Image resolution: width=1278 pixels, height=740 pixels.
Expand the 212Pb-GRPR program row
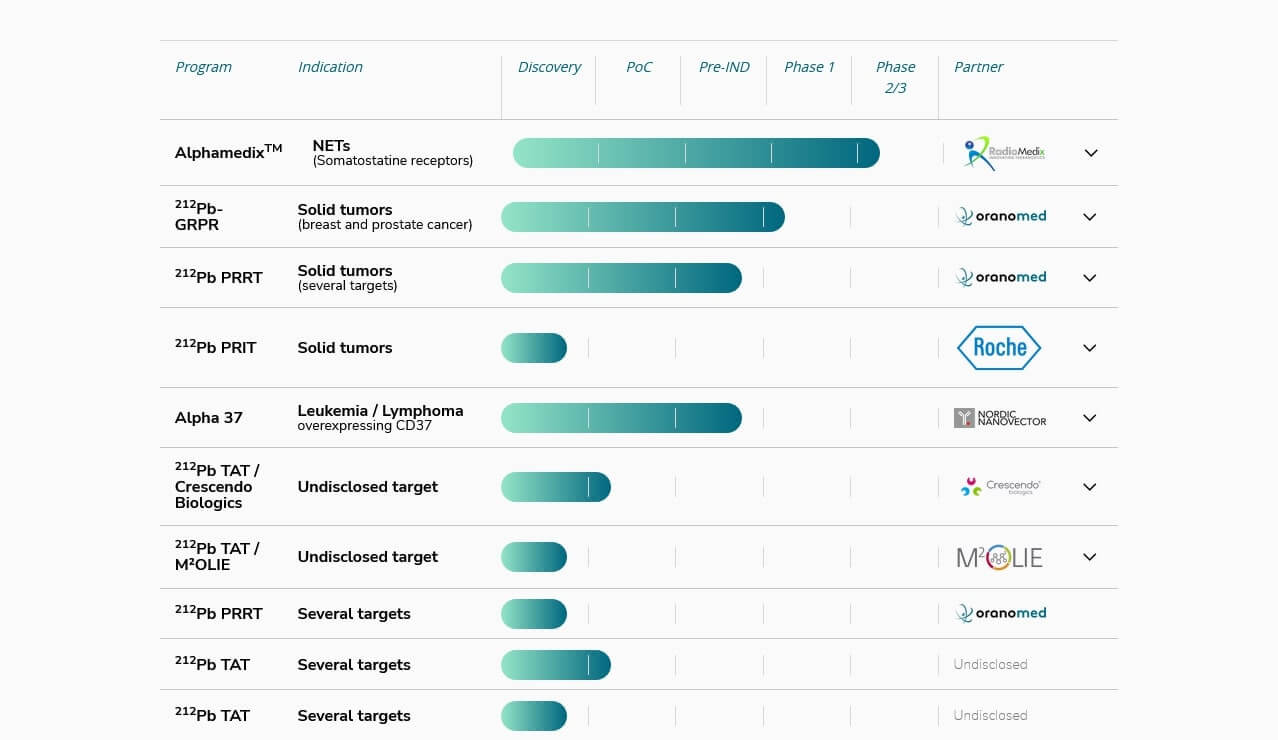pyautogui.click(x=1090, y=217)
